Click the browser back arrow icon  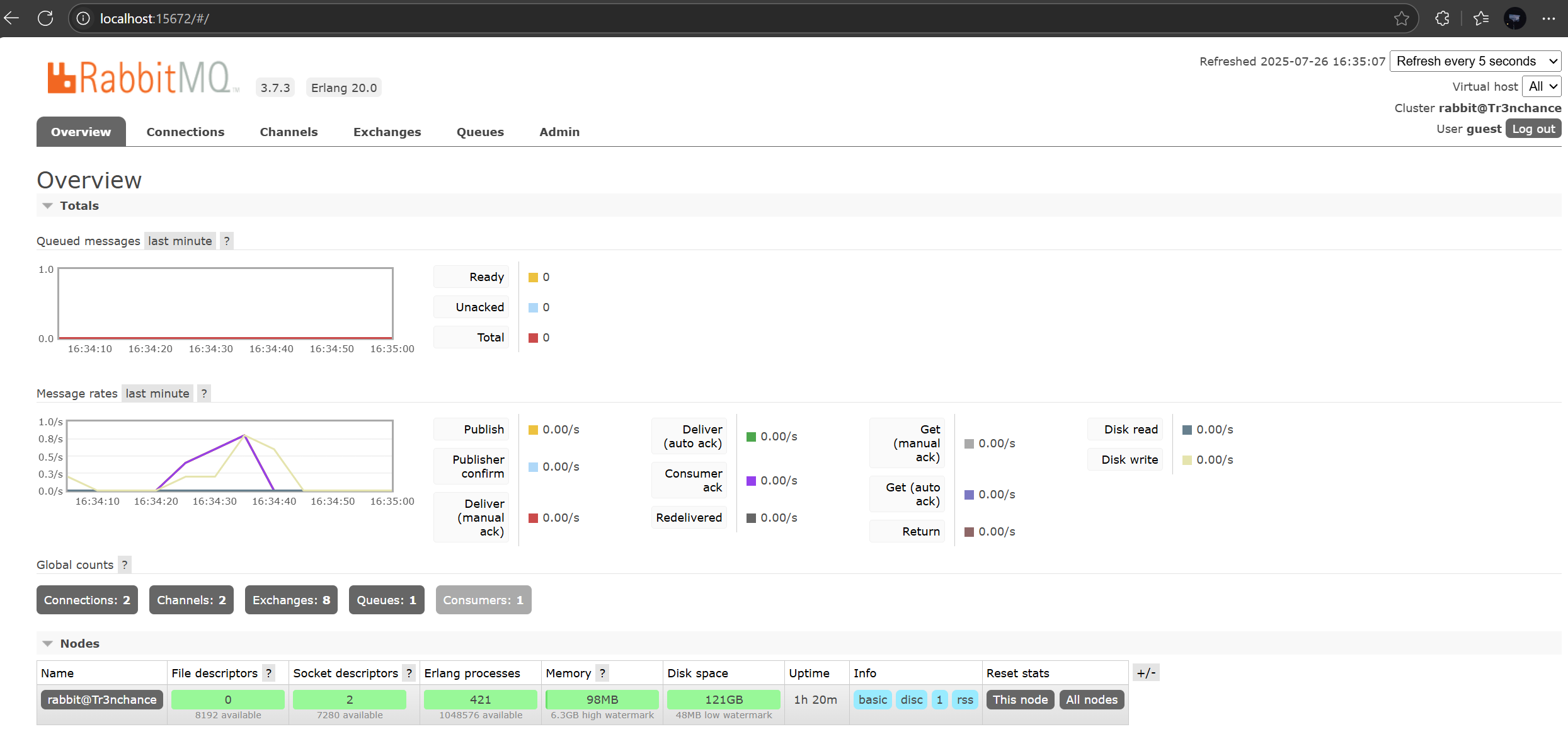click(12, 18)
